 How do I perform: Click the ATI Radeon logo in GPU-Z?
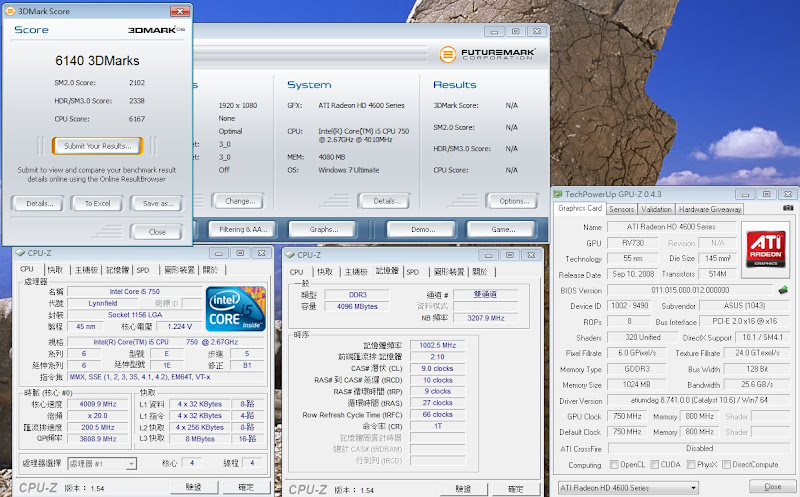(x=765, y=249)
